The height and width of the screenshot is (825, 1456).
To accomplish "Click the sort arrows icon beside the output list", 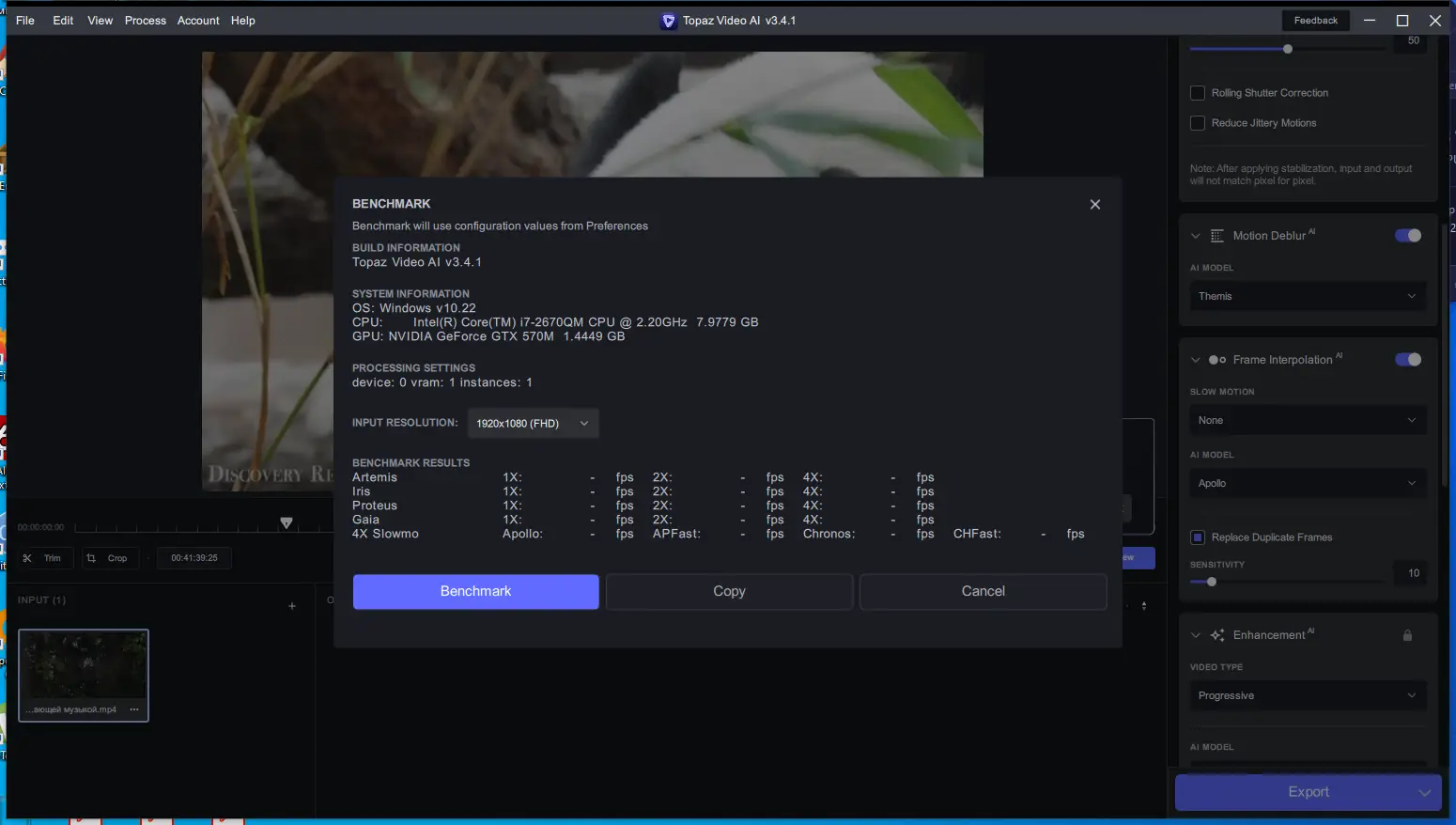I will 1144,606.
